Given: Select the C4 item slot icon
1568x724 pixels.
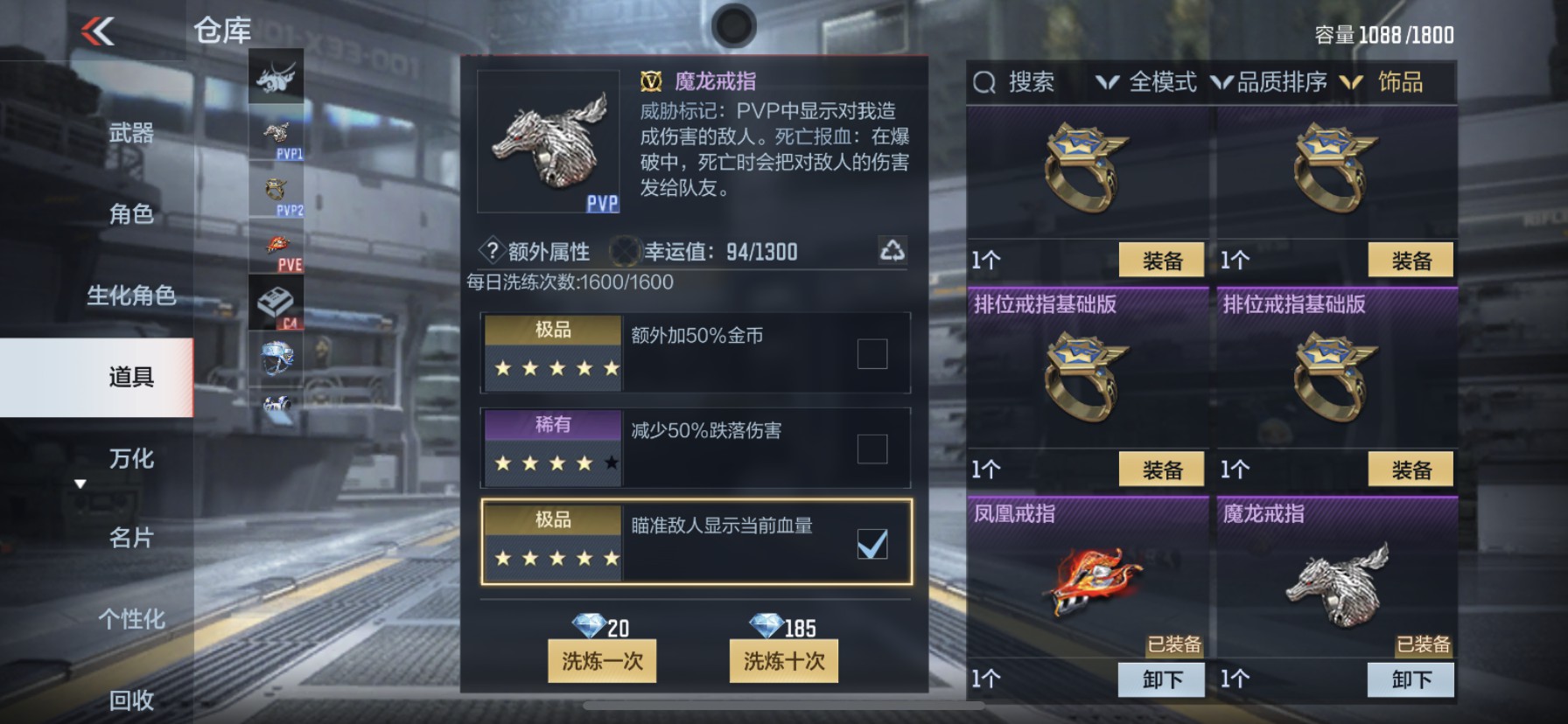Looking at the screenshot, I should click(276, 303).
